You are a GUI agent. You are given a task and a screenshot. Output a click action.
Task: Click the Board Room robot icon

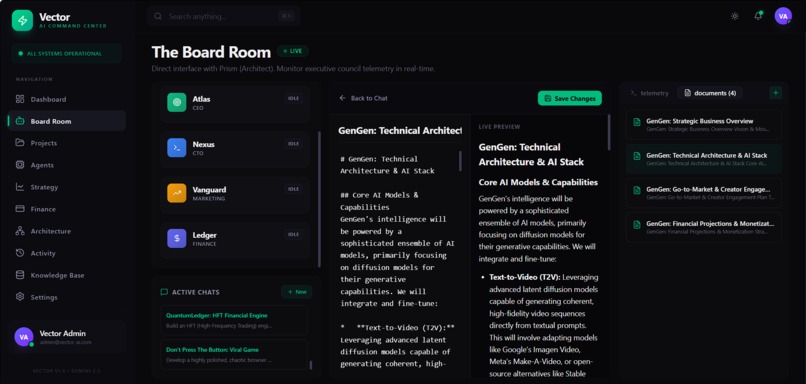[20, 121]
